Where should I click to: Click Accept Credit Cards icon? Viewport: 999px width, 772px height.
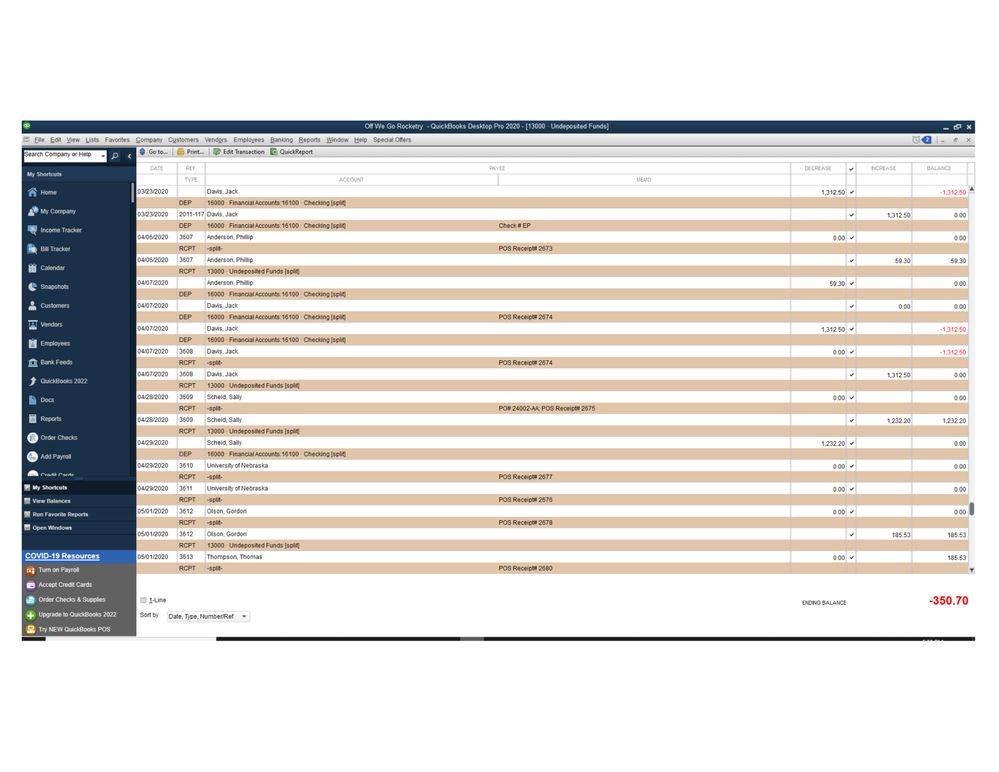[x=31, y=585]
